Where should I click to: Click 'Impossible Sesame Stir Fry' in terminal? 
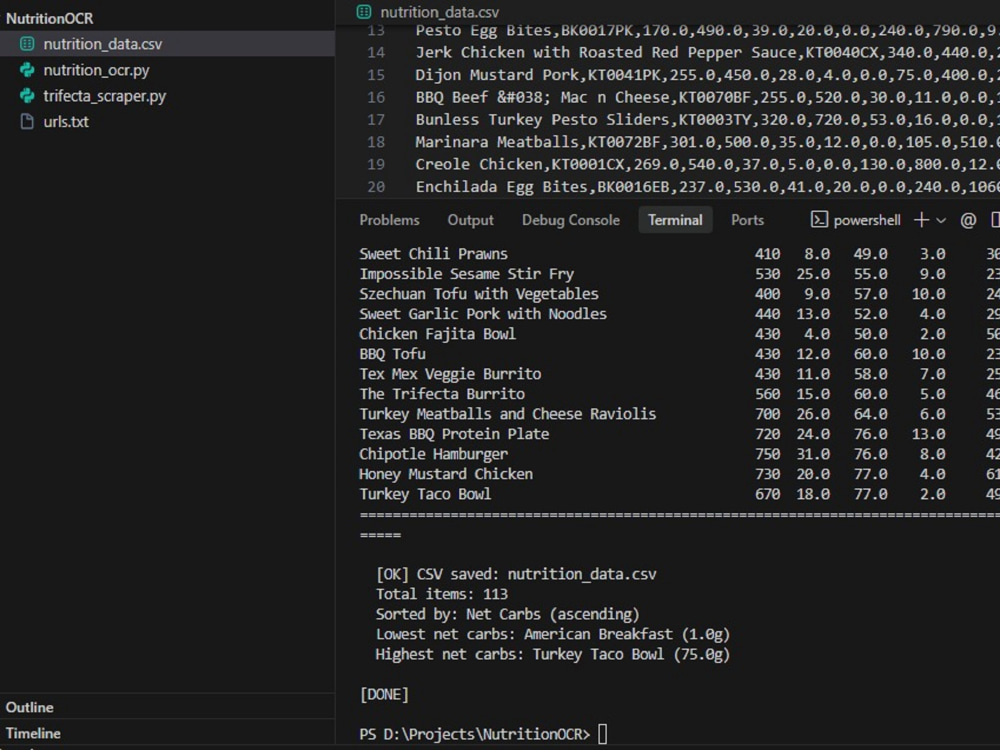466,274
